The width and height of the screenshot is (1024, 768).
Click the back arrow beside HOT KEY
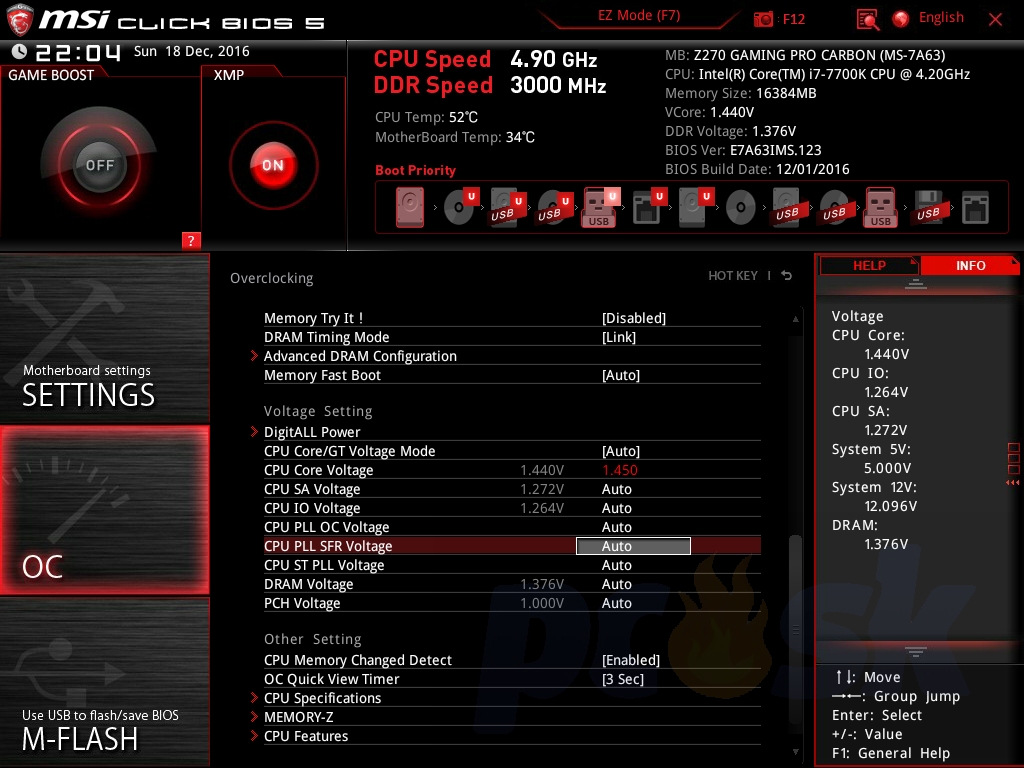click(x=787, y=276)
